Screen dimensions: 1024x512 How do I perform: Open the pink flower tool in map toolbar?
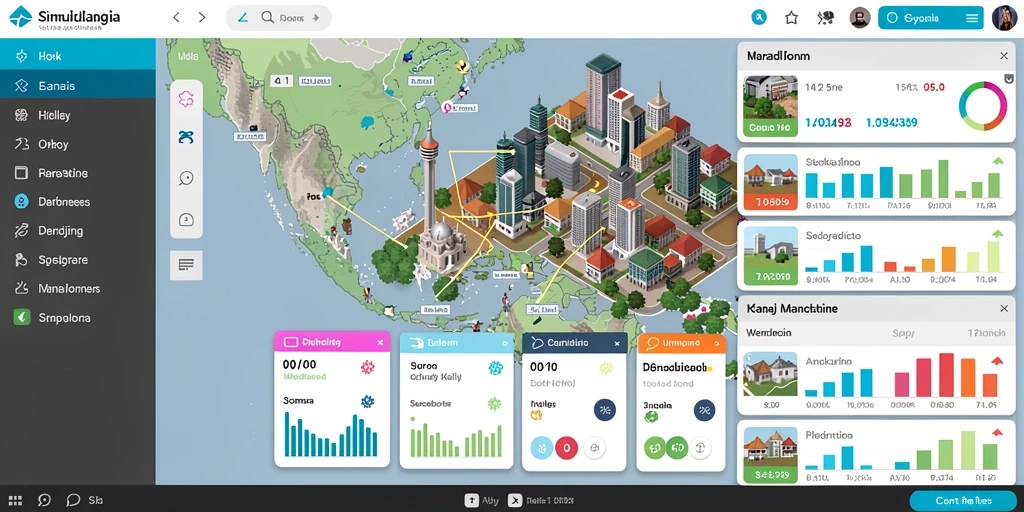click(x=186, y=99)
